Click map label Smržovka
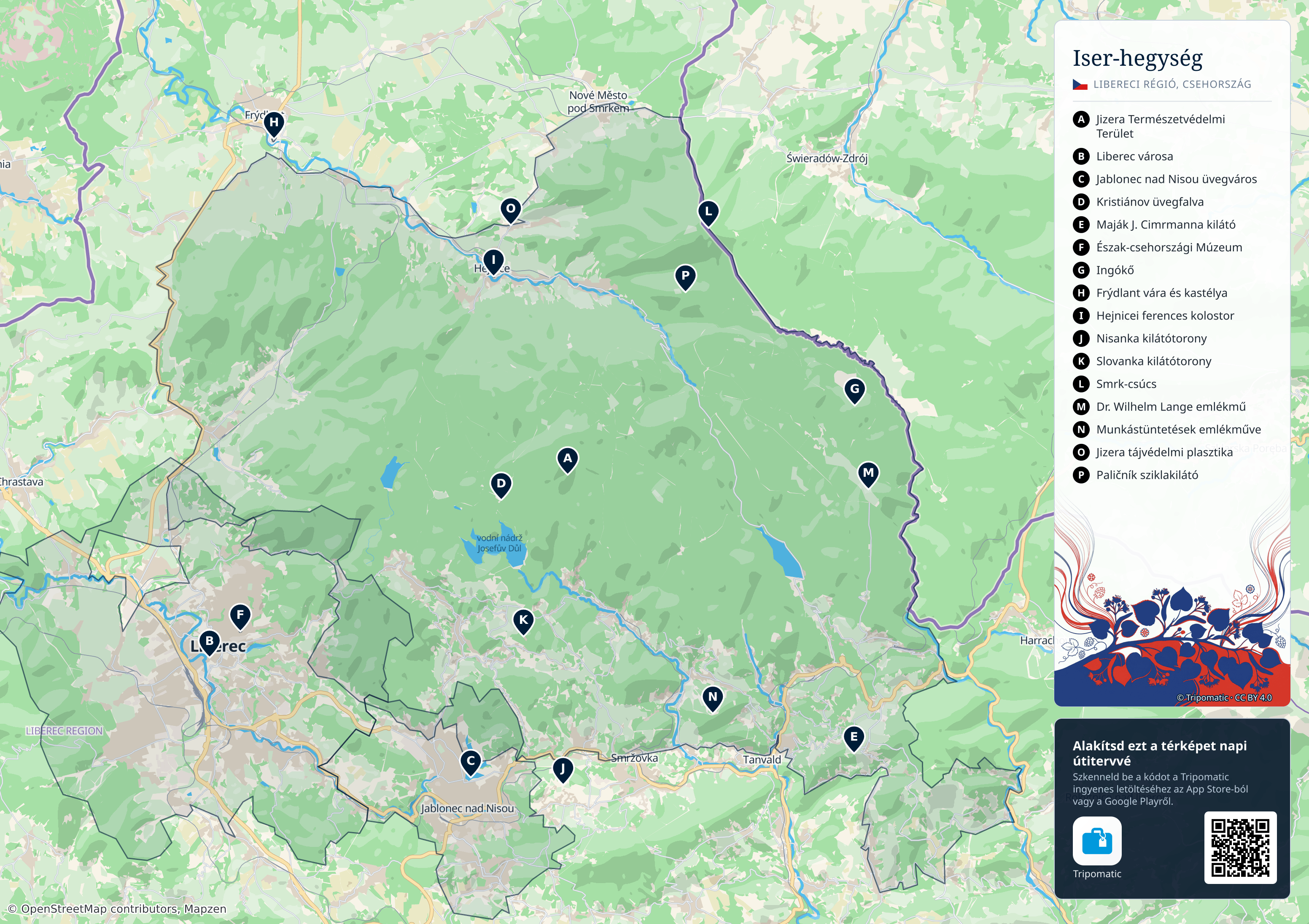Viewport: 1309px width, 924px height. pos(634,758)
